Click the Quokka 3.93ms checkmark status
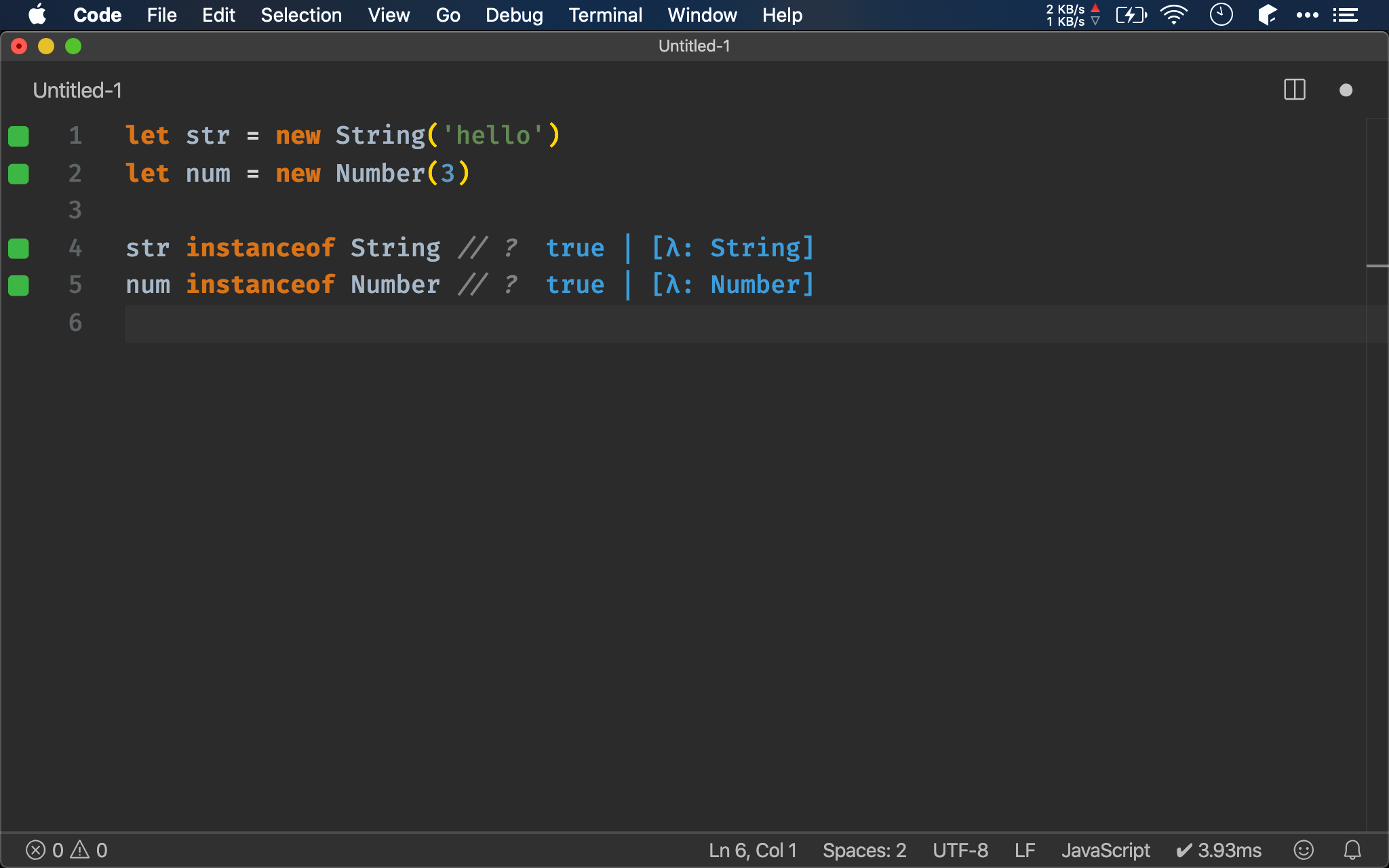Screen dimensions: 1389x868 [1218, 850]
